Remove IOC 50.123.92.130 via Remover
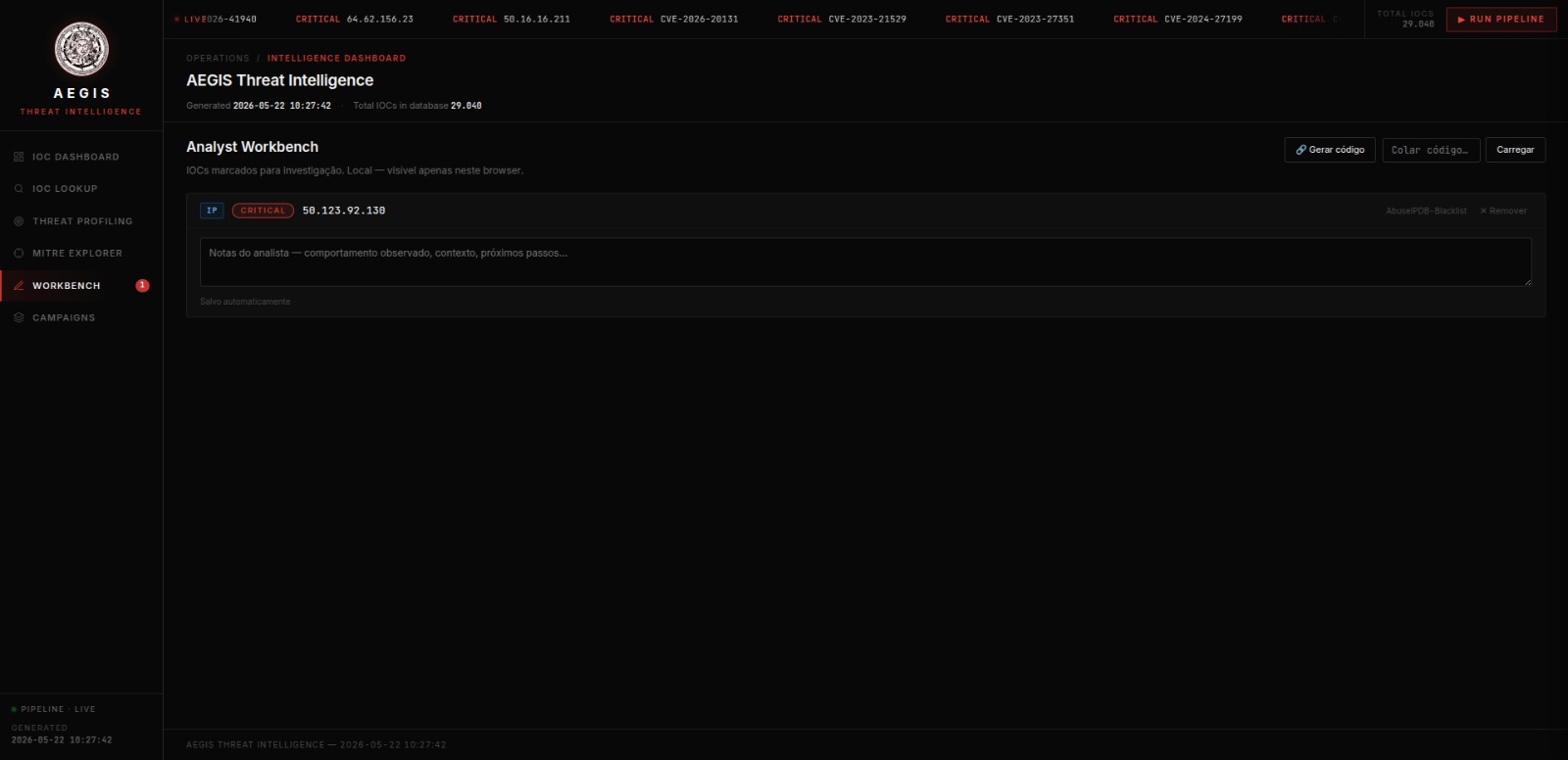 click(1503, 211)
